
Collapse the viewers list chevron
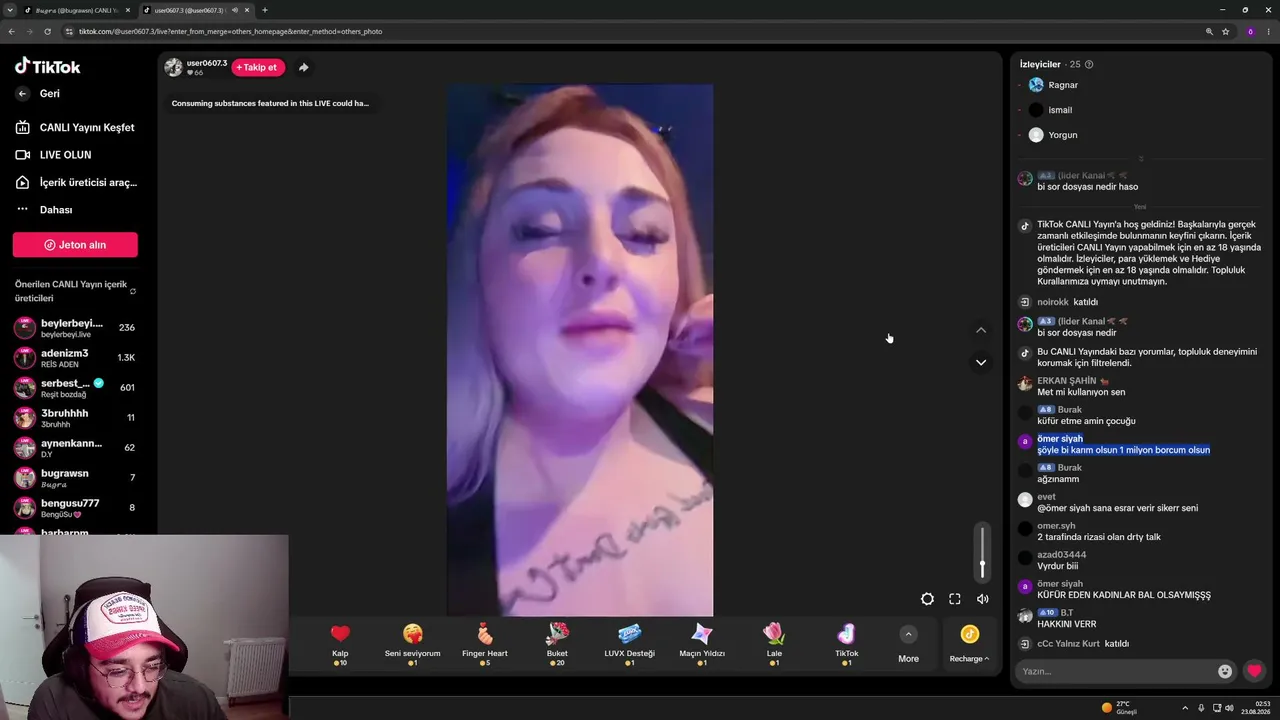1141,159
